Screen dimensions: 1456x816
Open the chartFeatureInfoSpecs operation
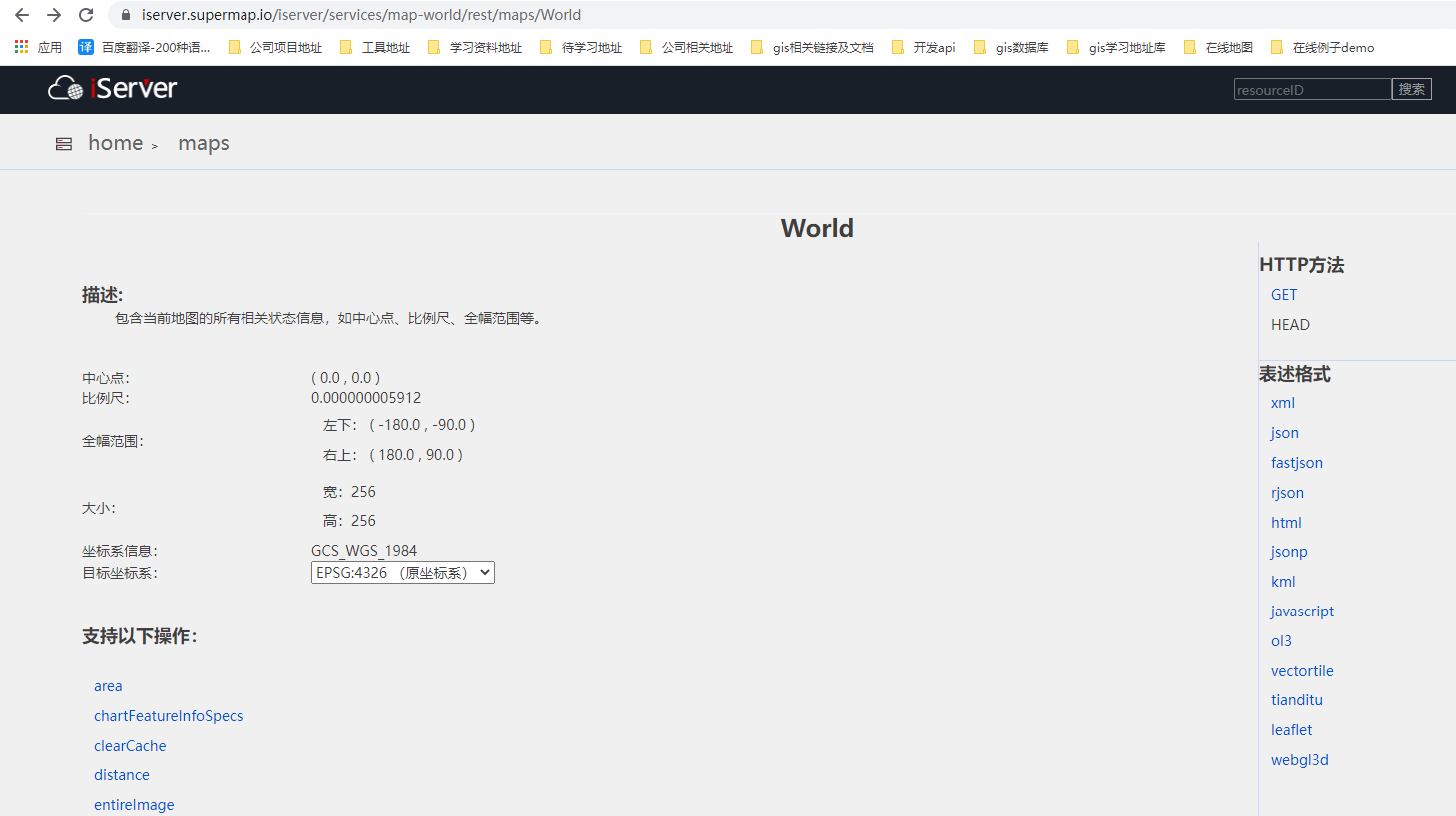[169, 716]
